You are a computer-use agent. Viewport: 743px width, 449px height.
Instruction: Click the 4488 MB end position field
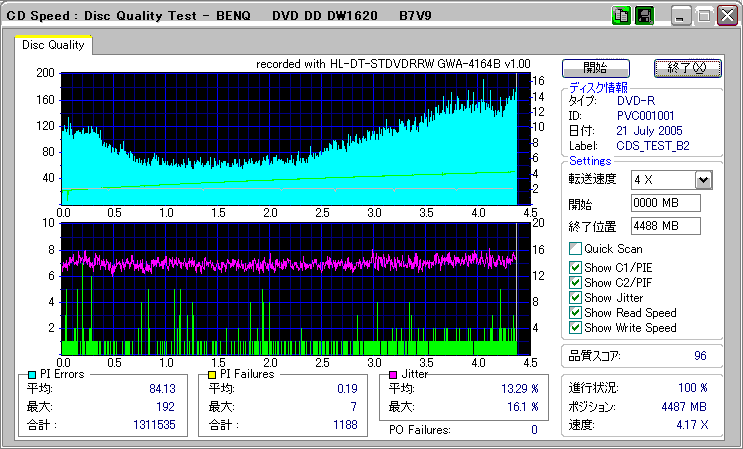point(665,226)
